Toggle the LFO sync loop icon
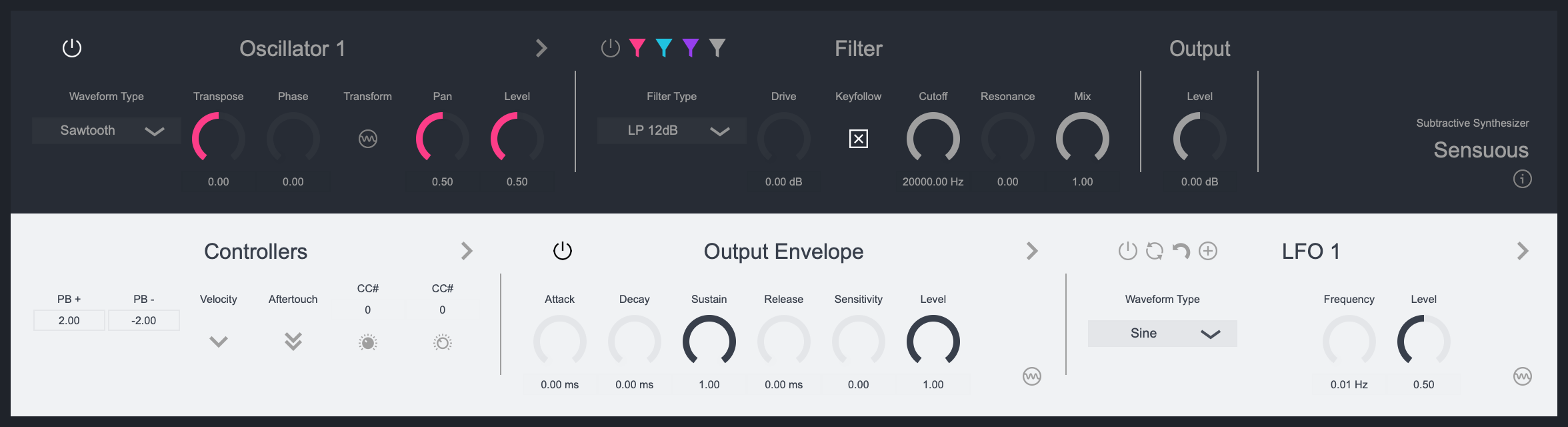The height and width of the screenshot is (427, 1568). (1155, 251)
